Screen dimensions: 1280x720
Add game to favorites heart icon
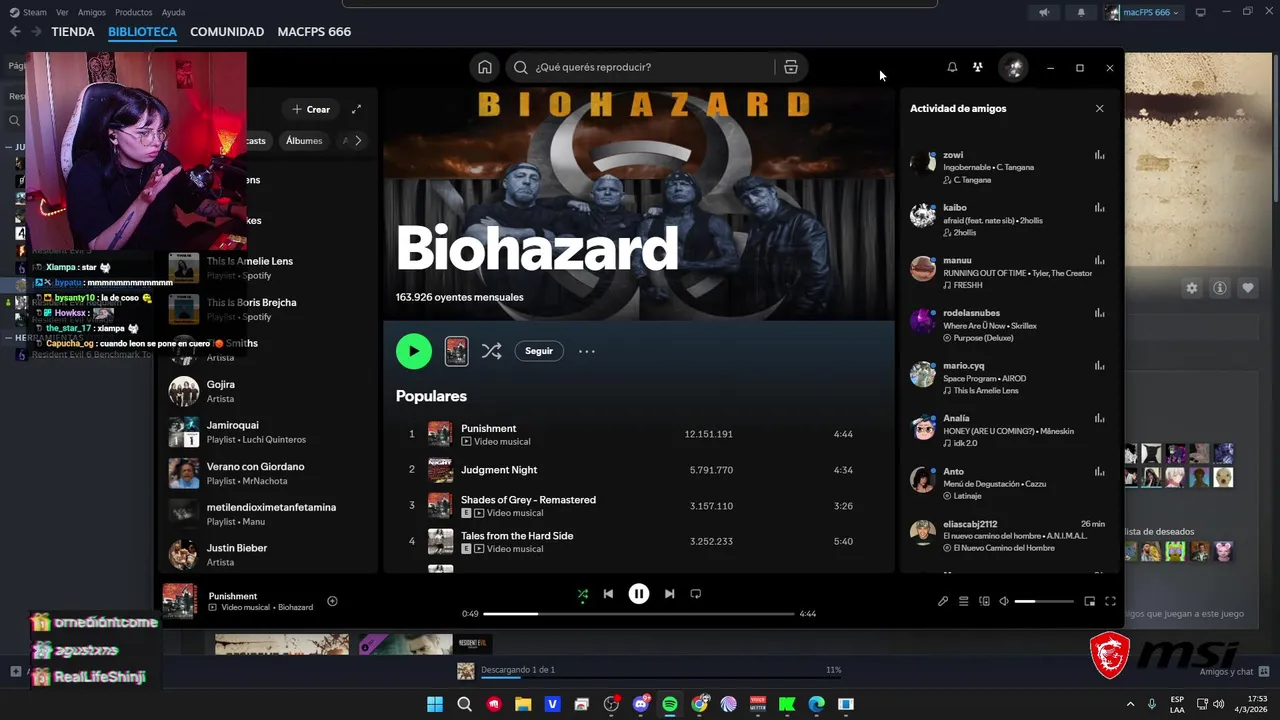[1248, 288]
